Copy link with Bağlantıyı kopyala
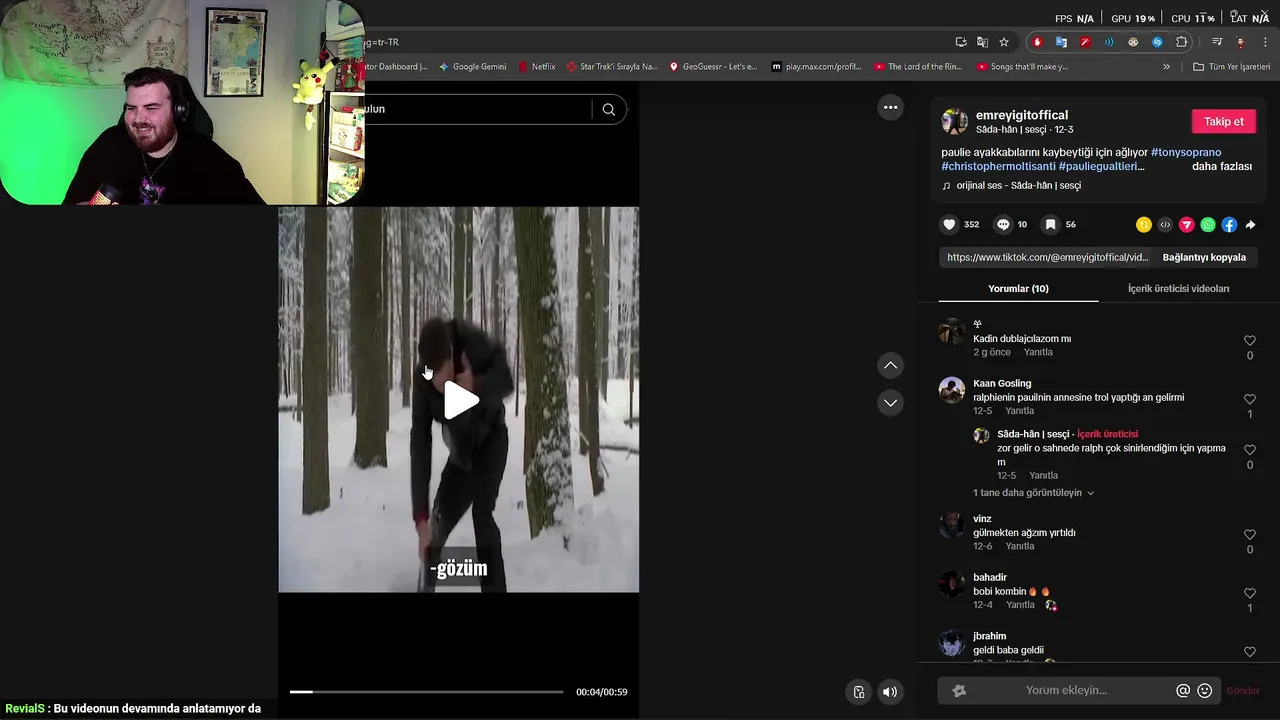Image resolution: width=1280 pixels, height=720 pixels. (1204, 257)
